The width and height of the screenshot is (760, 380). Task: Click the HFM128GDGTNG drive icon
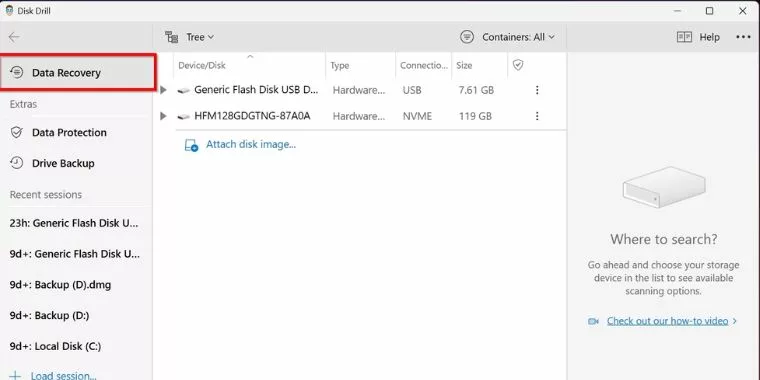click(x=183, y=116)
